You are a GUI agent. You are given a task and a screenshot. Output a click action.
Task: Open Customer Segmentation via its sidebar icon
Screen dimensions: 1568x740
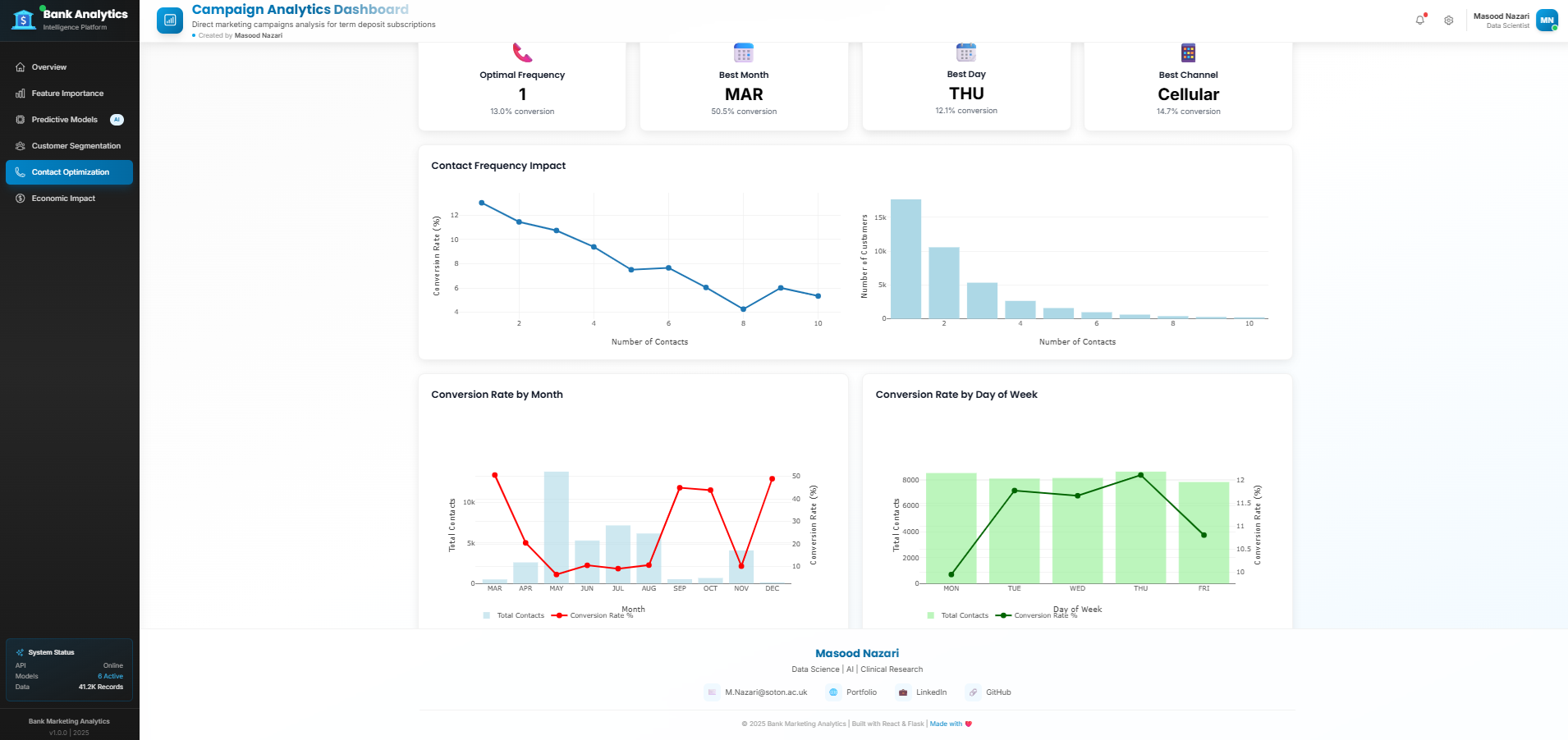click(20, 146)
